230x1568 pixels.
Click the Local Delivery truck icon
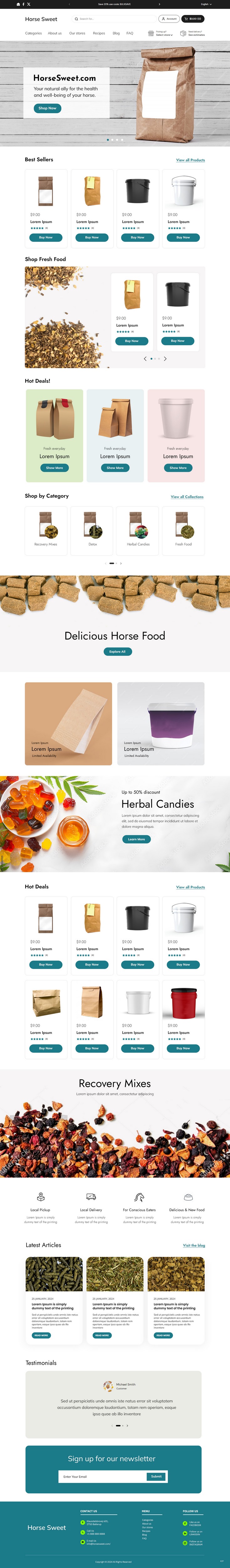point(91,1197)
